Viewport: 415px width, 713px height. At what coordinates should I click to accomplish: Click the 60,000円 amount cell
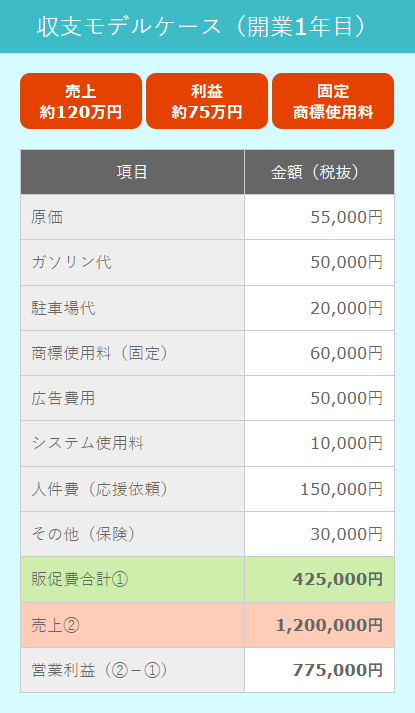320,353
